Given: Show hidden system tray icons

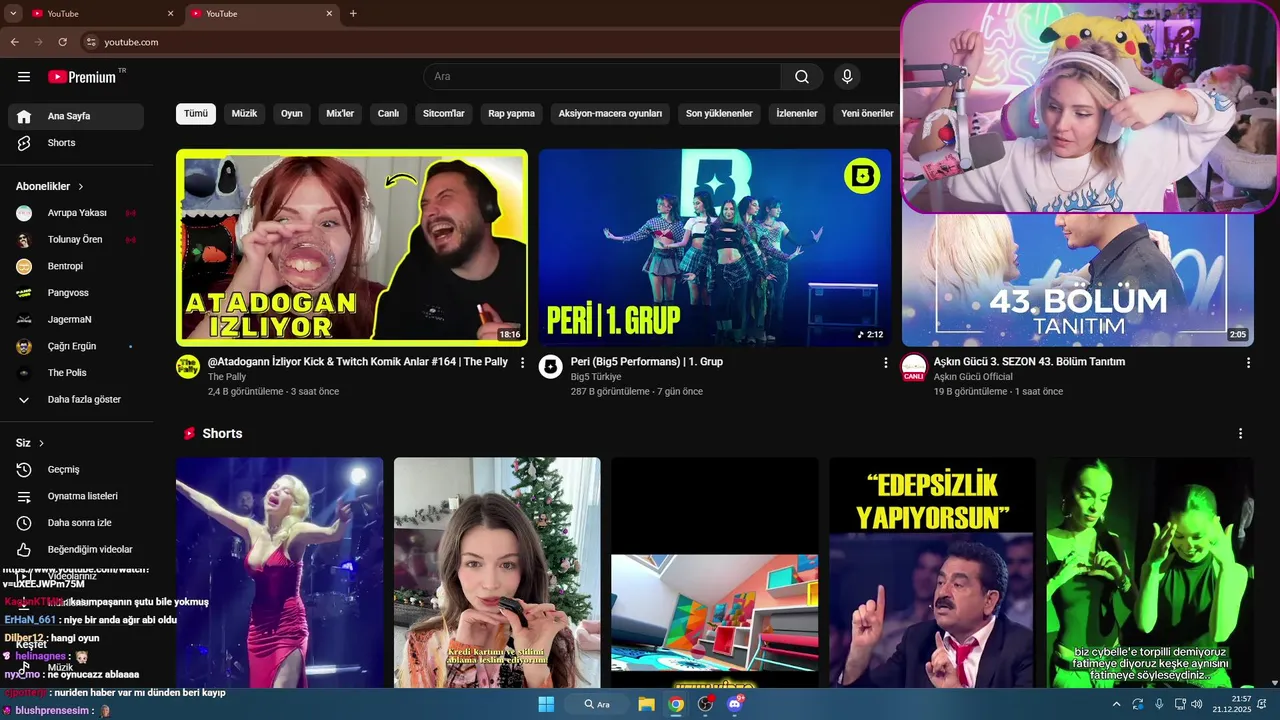Looking at the screenshot, I should click(x=1116, y=704).
